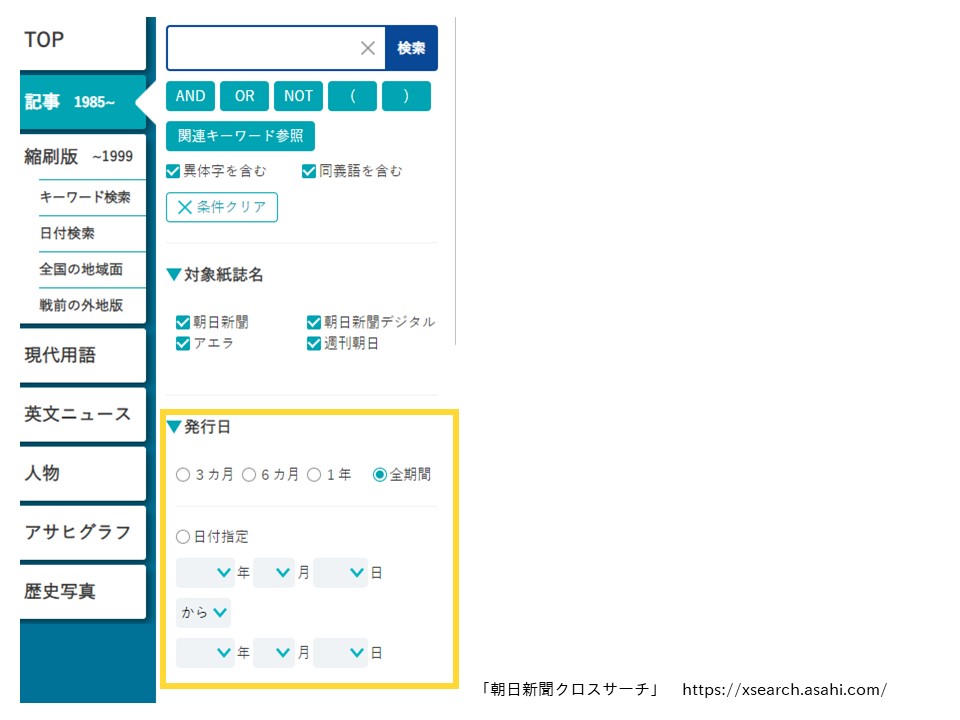Screen dimensions: 960x720
Task: Open the start month dropdown
Action: point(274,572)
